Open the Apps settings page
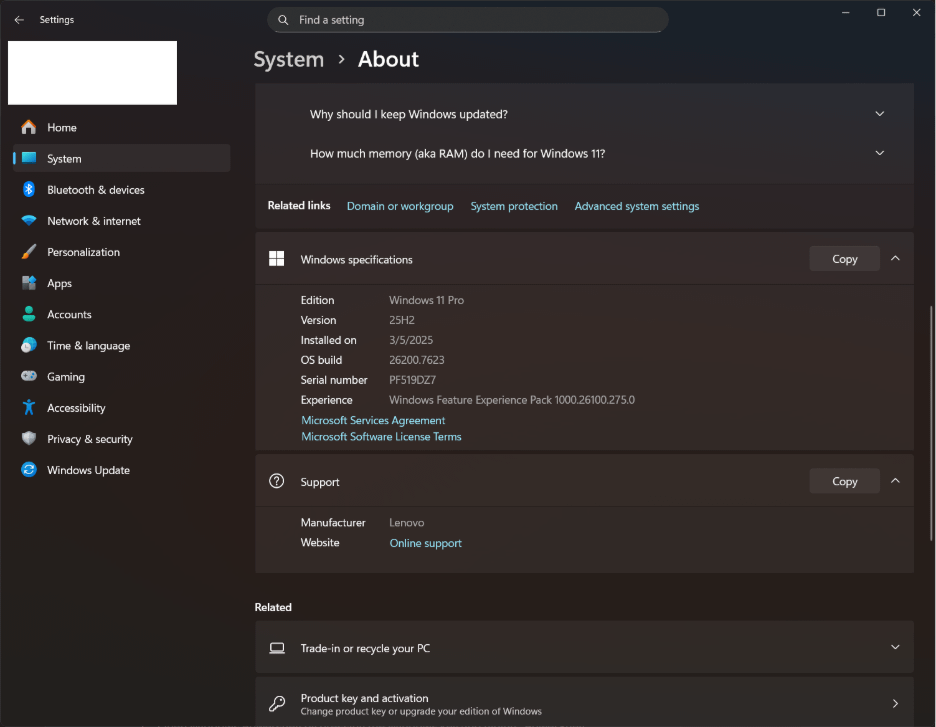This screenshot has height=727, width=936. click(121, 283)
